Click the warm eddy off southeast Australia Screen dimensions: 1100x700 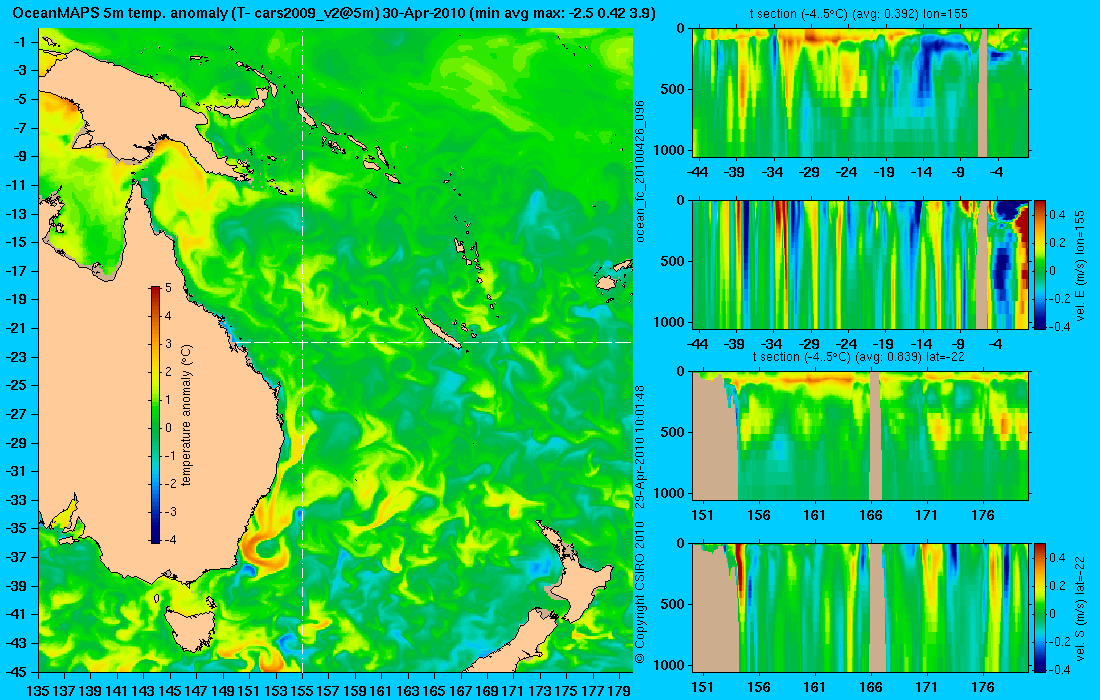click(x=265, y=551)
